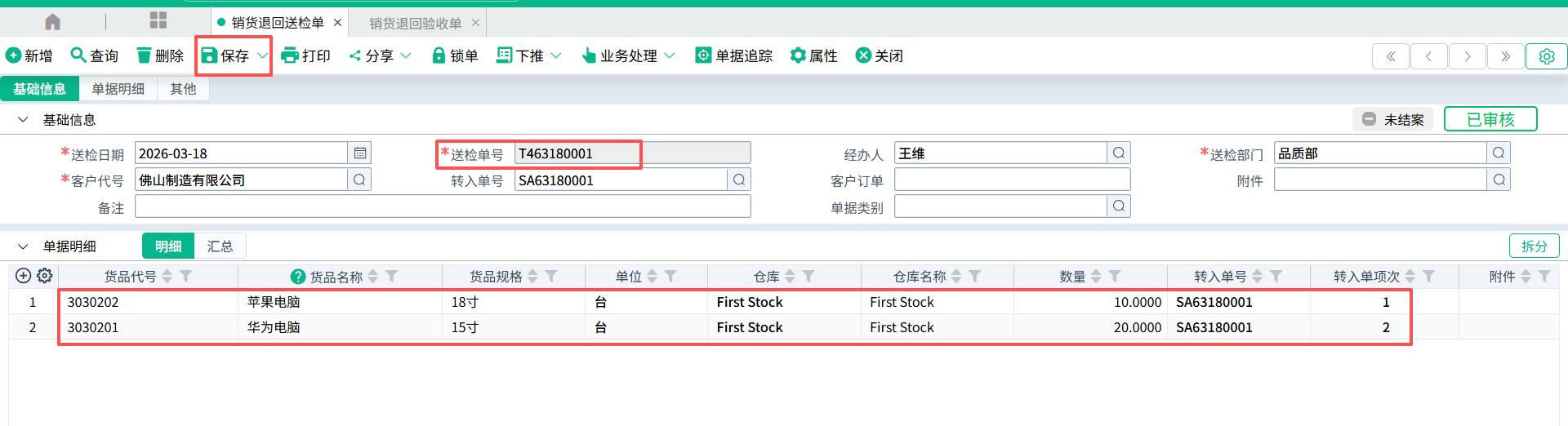The height and width of the screenshot is (426, 1568).
Task: Open calendar picker for 送检日期
Action: [x=360, y=153]
